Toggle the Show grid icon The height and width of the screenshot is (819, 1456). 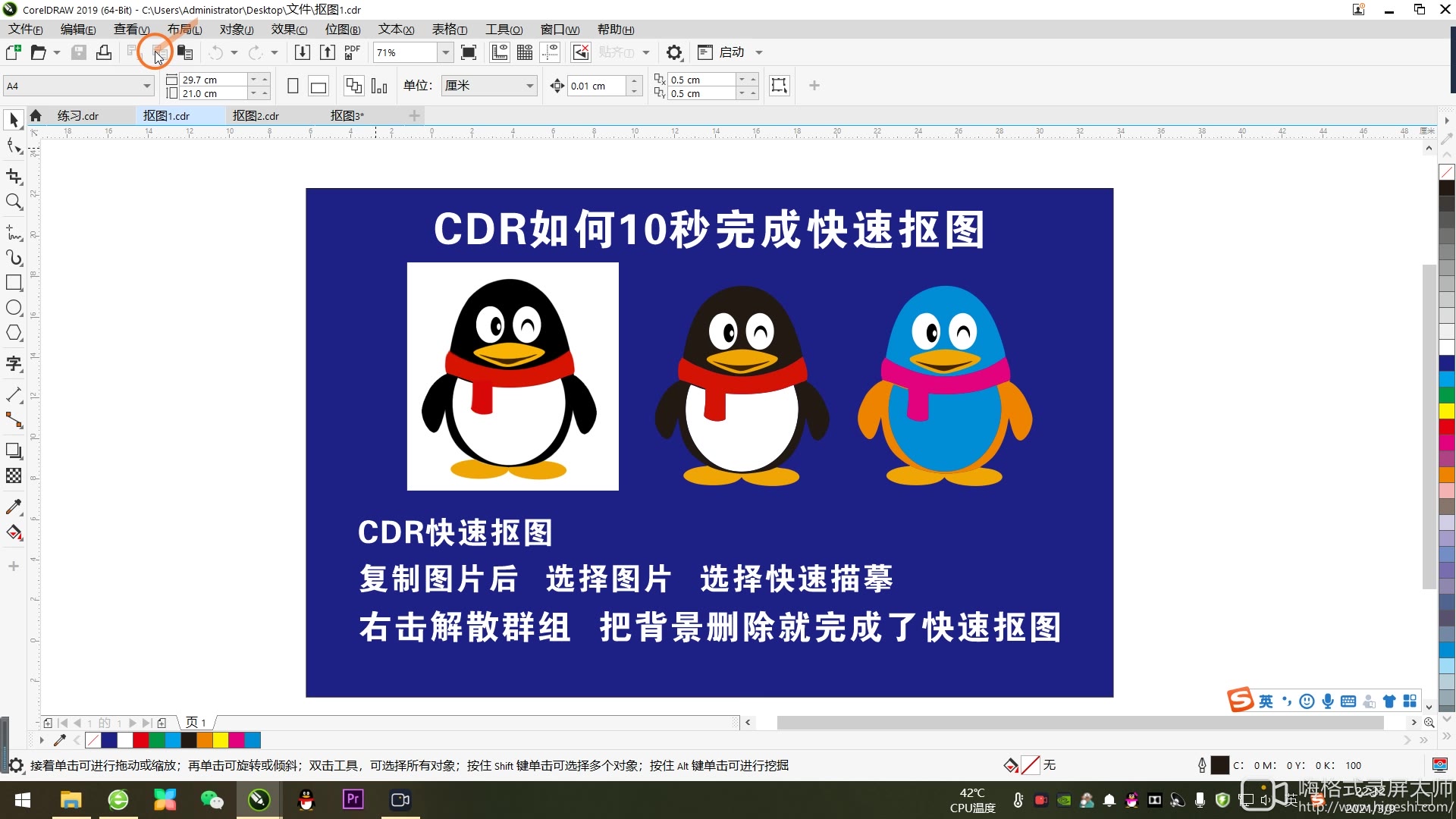[x=524, y=52]
